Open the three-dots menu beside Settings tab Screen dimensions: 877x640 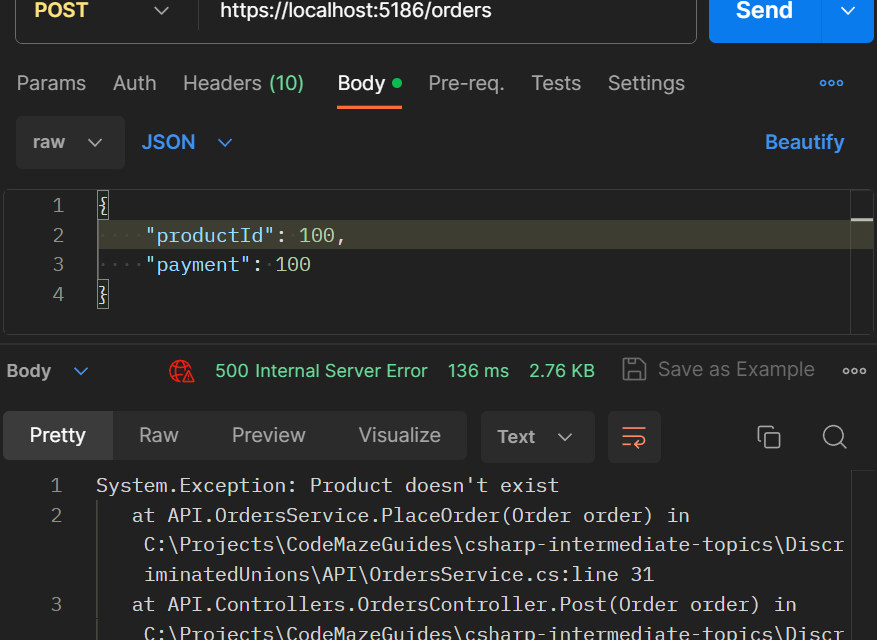pos(831,83)
